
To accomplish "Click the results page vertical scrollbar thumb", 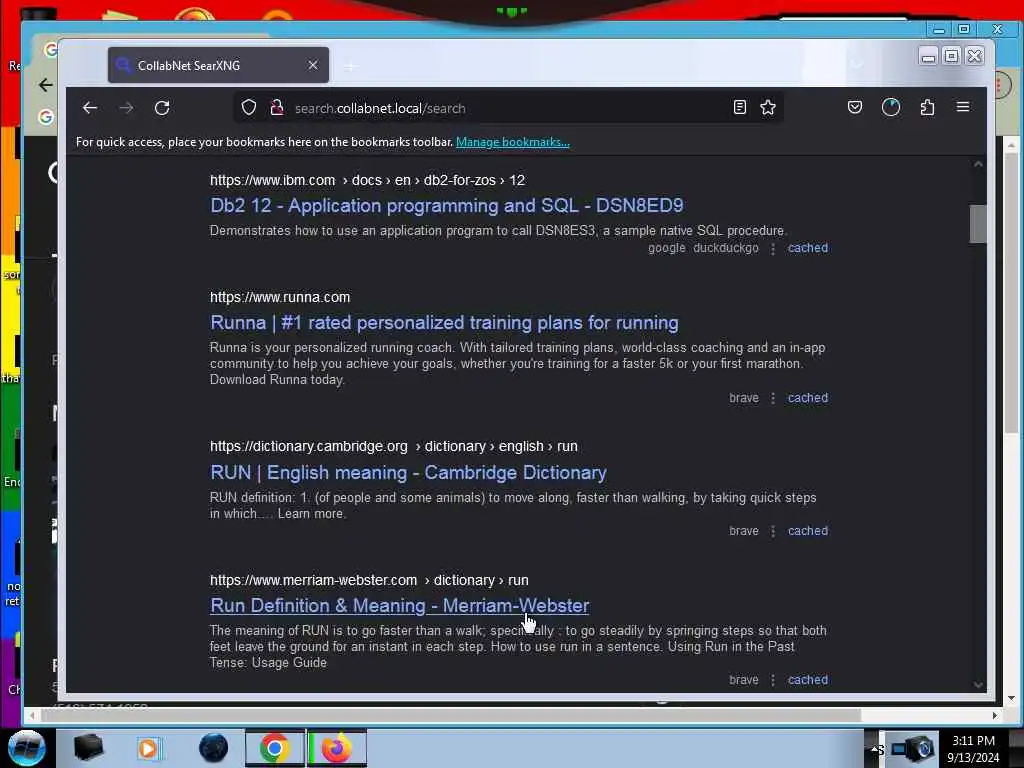I will coord(978,224).
